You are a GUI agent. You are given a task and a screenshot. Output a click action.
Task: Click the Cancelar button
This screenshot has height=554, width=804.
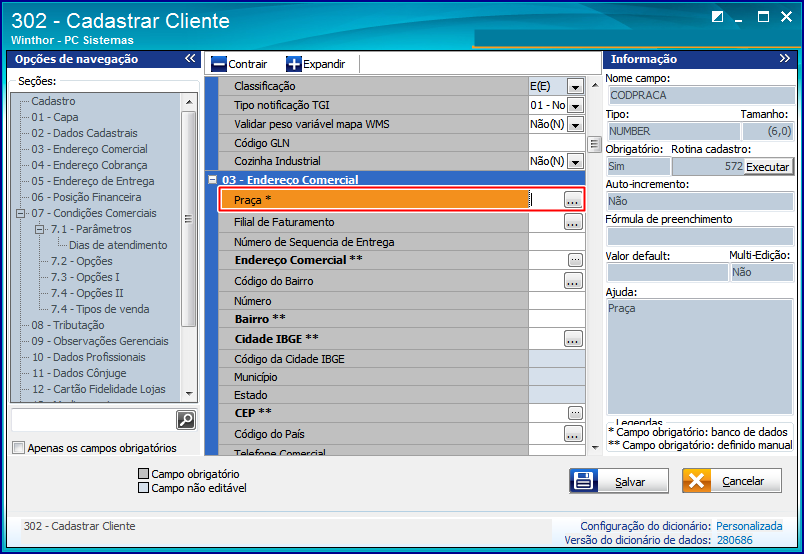732,481
